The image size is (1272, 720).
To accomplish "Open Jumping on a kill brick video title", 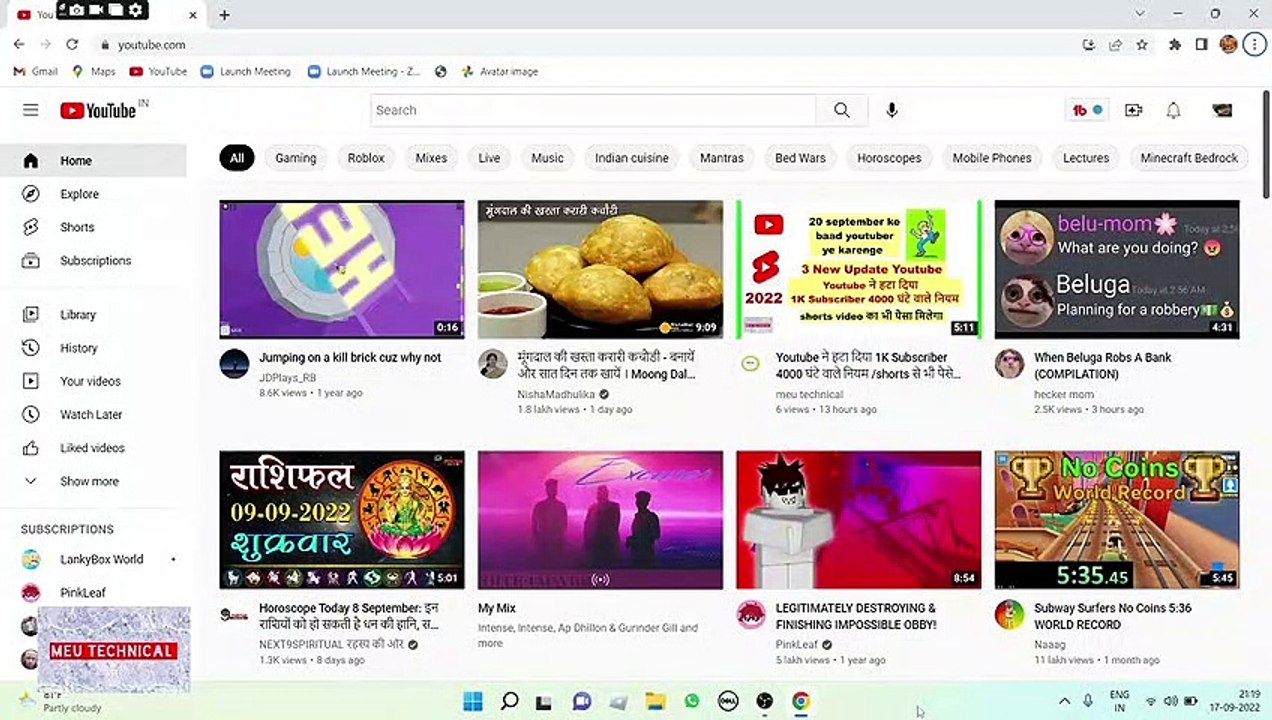I will click(x=350, y=357).
